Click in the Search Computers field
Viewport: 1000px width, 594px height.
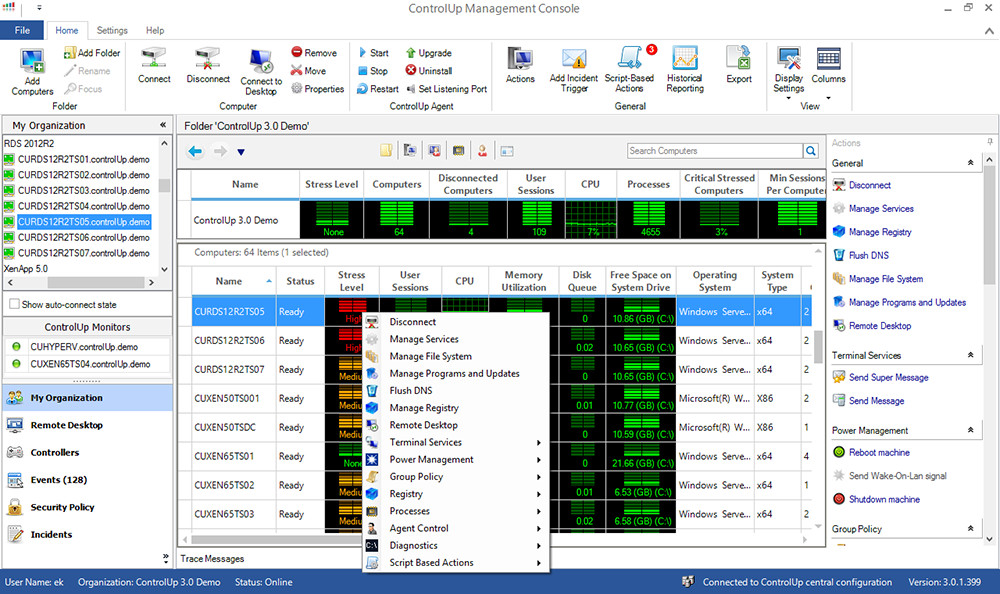click(715, 151)
